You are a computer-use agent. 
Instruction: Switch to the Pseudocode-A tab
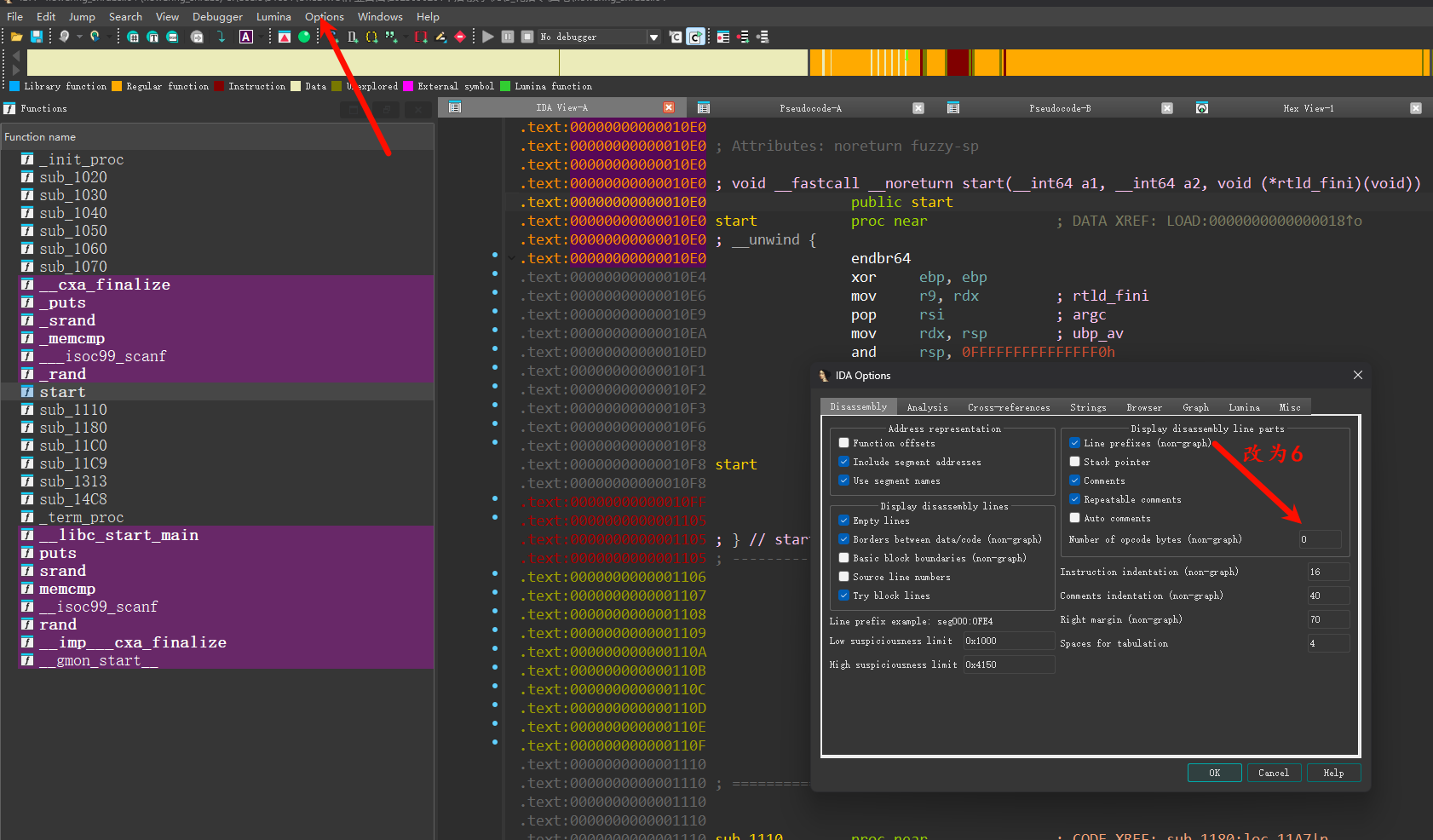pos(809,108)
